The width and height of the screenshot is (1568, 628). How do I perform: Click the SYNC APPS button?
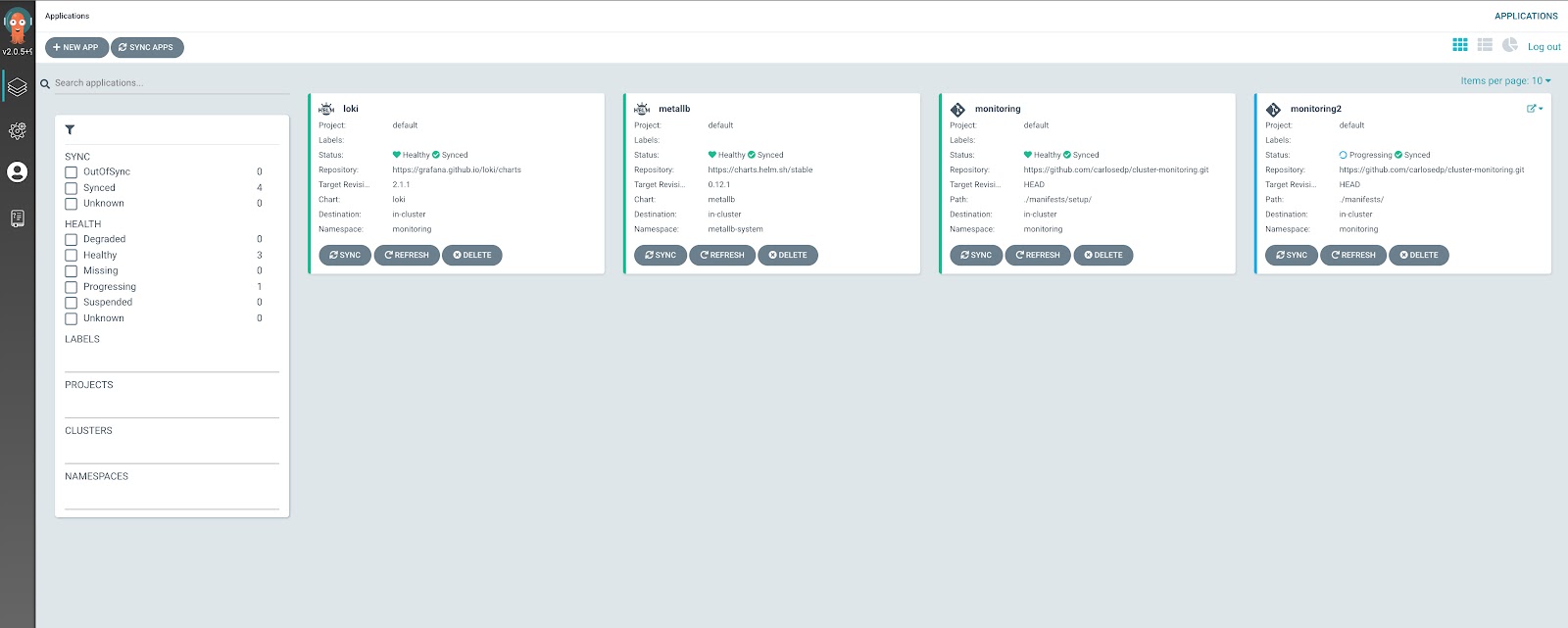147,47
